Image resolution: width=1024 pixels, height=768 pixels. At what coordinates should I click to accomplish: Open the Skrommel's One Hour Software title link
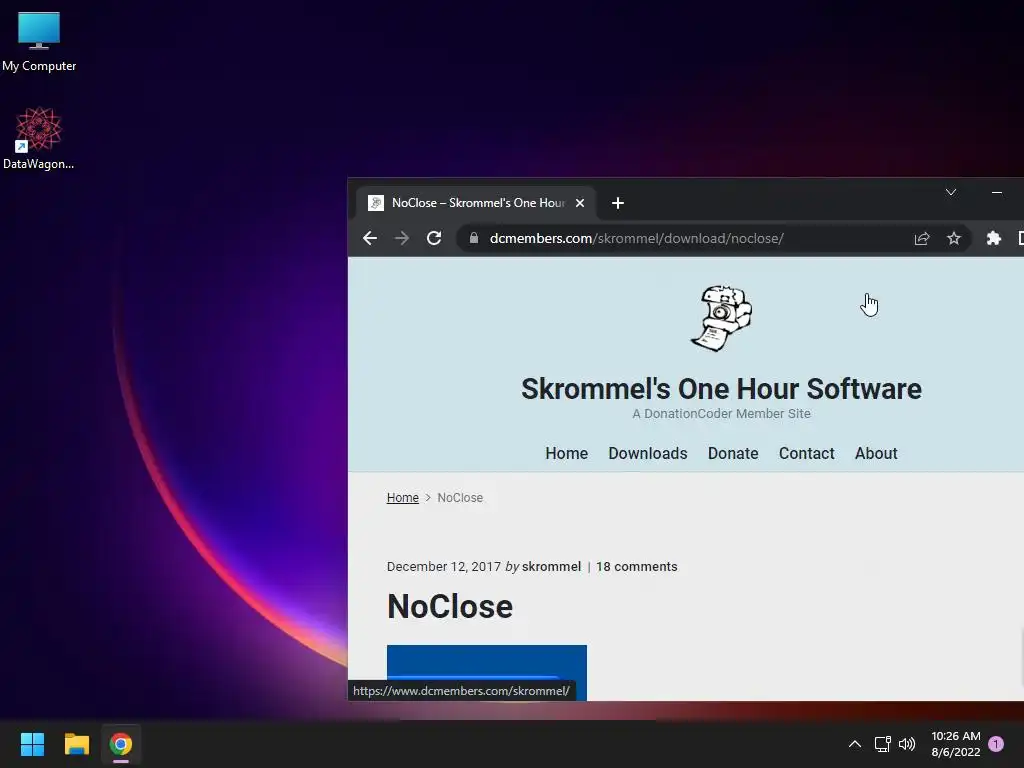[x=721, y=389]
